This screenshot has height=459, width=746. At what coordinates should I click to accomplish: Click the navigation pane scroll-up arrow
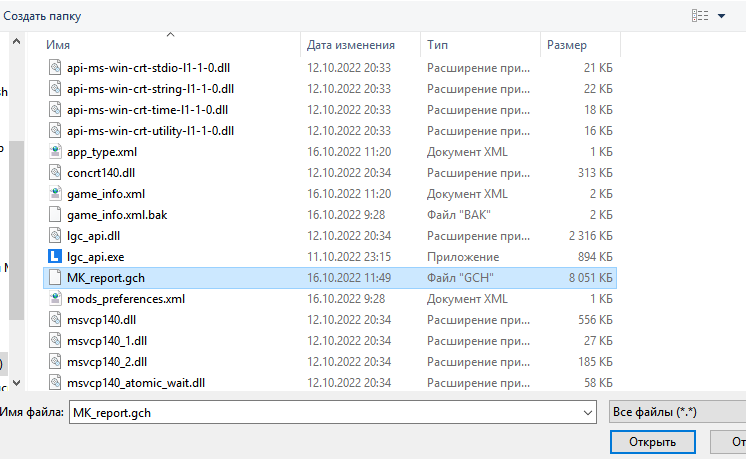tap(16, 41)
